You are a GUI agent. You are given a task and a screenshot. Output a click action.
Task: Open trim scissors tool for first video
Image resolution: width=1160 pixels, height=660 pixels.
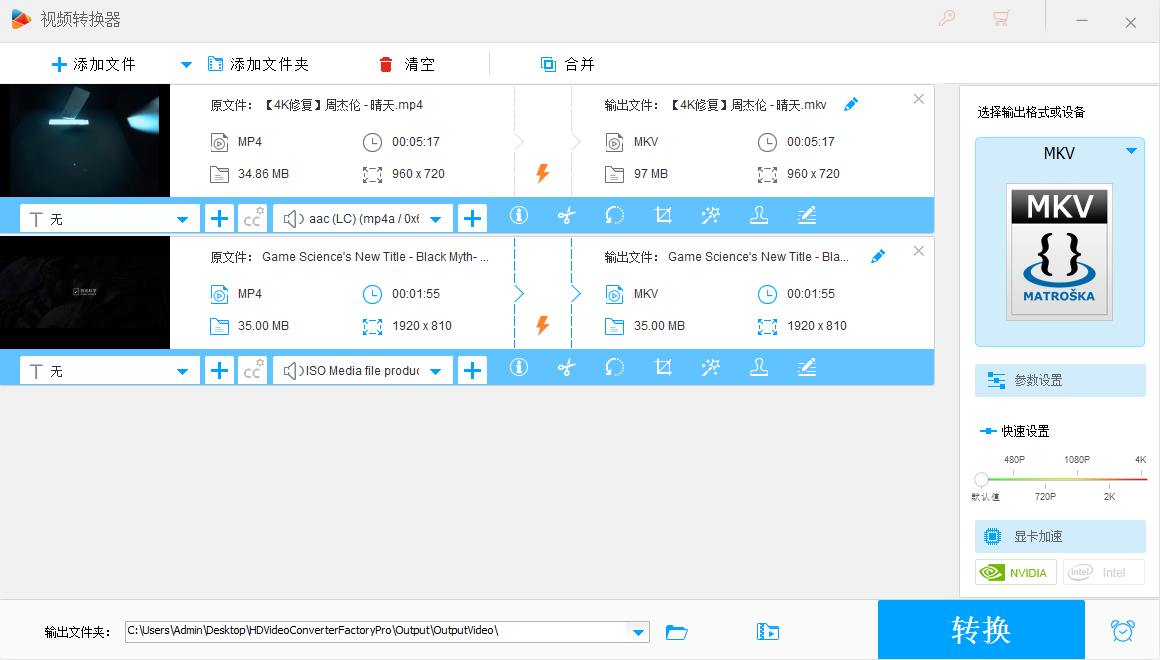[x=567, y=216]
